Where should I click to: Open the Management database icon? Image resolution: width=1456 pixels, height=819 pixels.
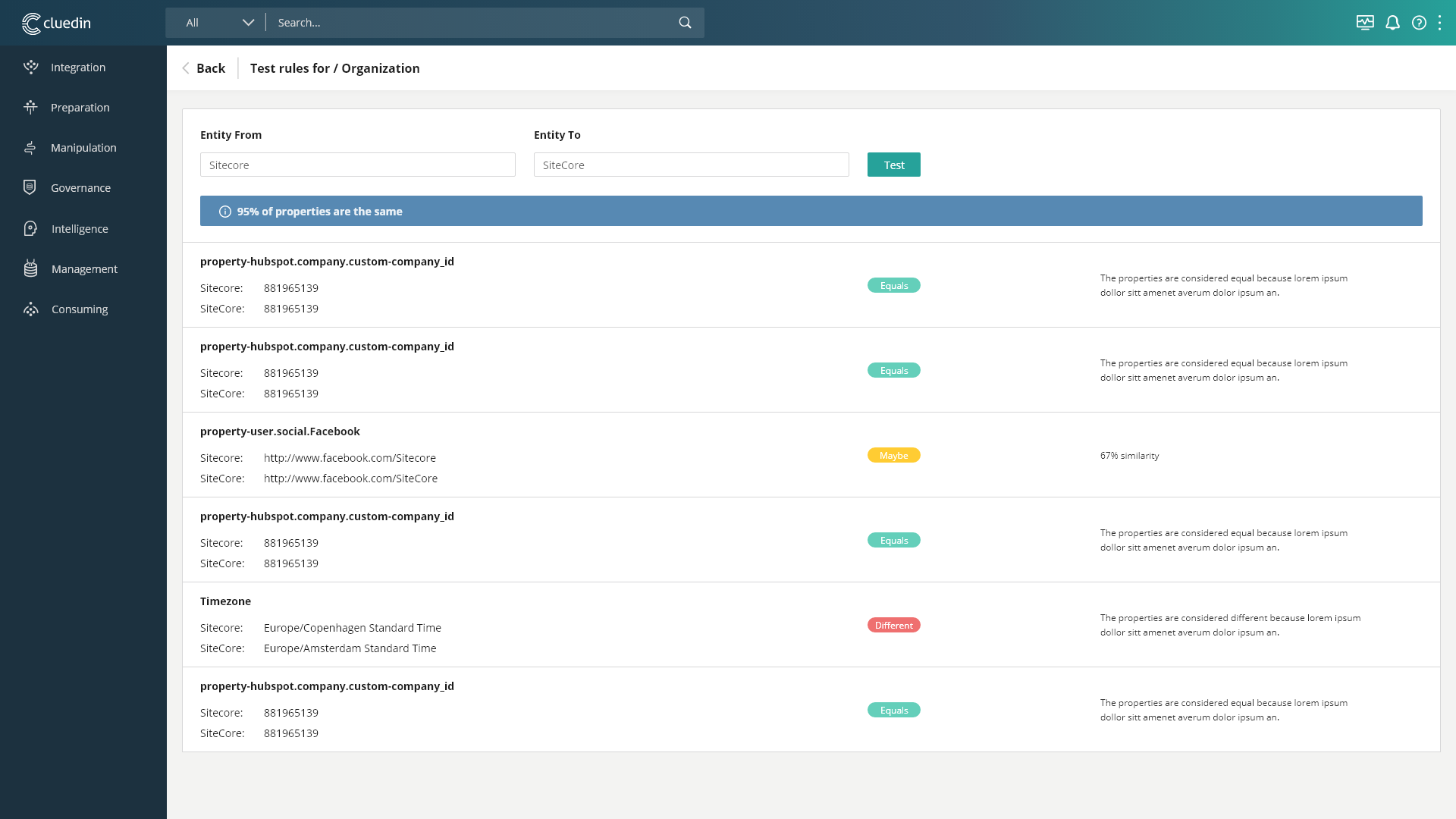coord(30,268)
